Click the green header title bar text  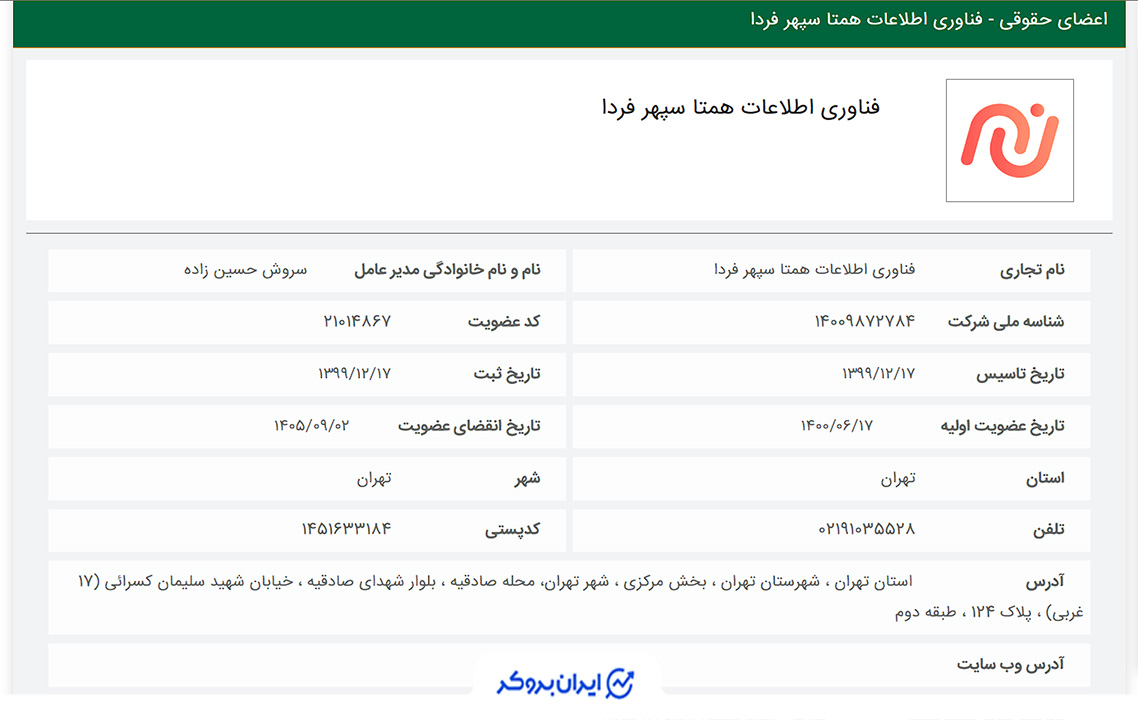pyautogui.click(x=929, y=20)
